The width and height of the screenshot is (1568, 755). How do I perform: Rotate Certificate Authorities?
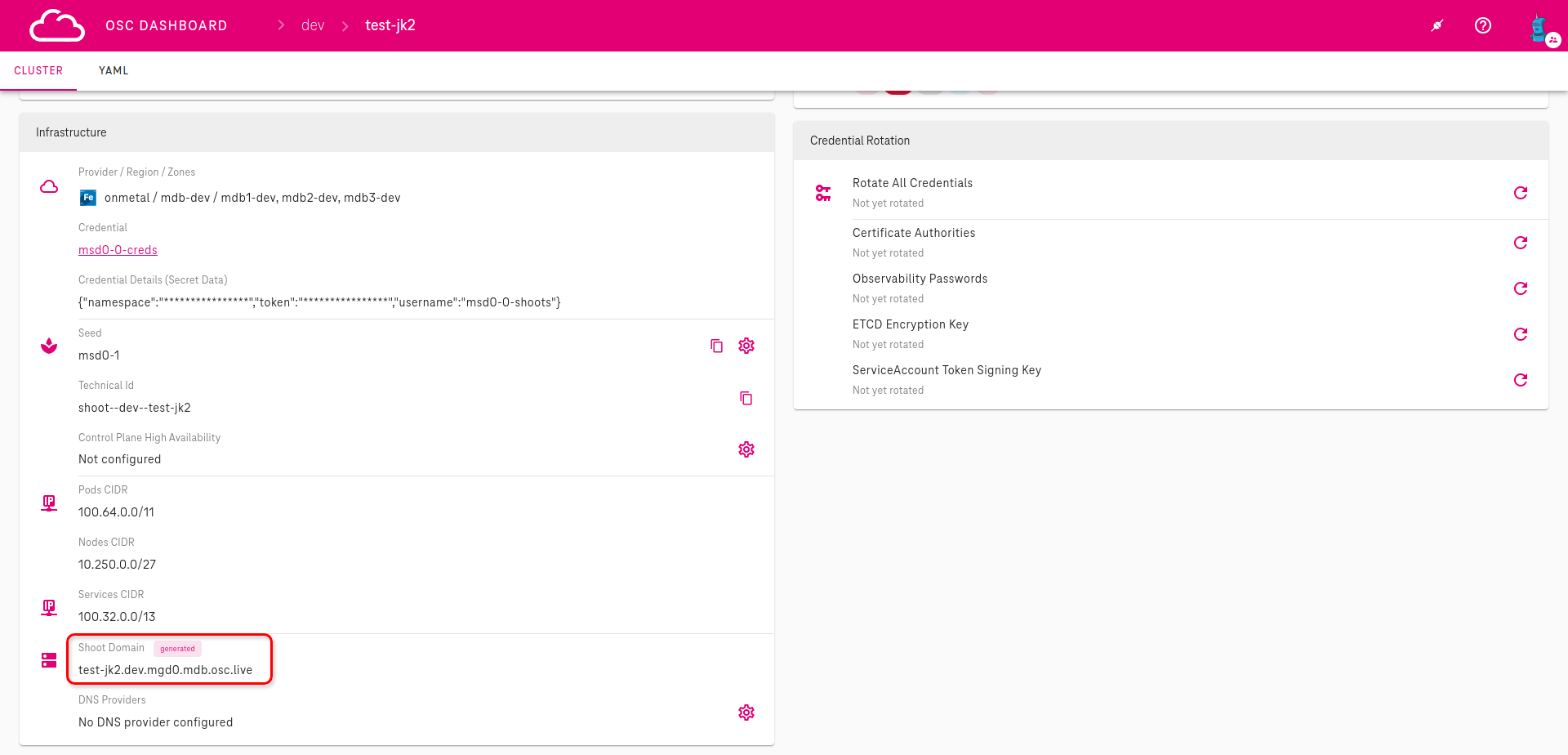pyautogui.click(x=1520, y=243)
